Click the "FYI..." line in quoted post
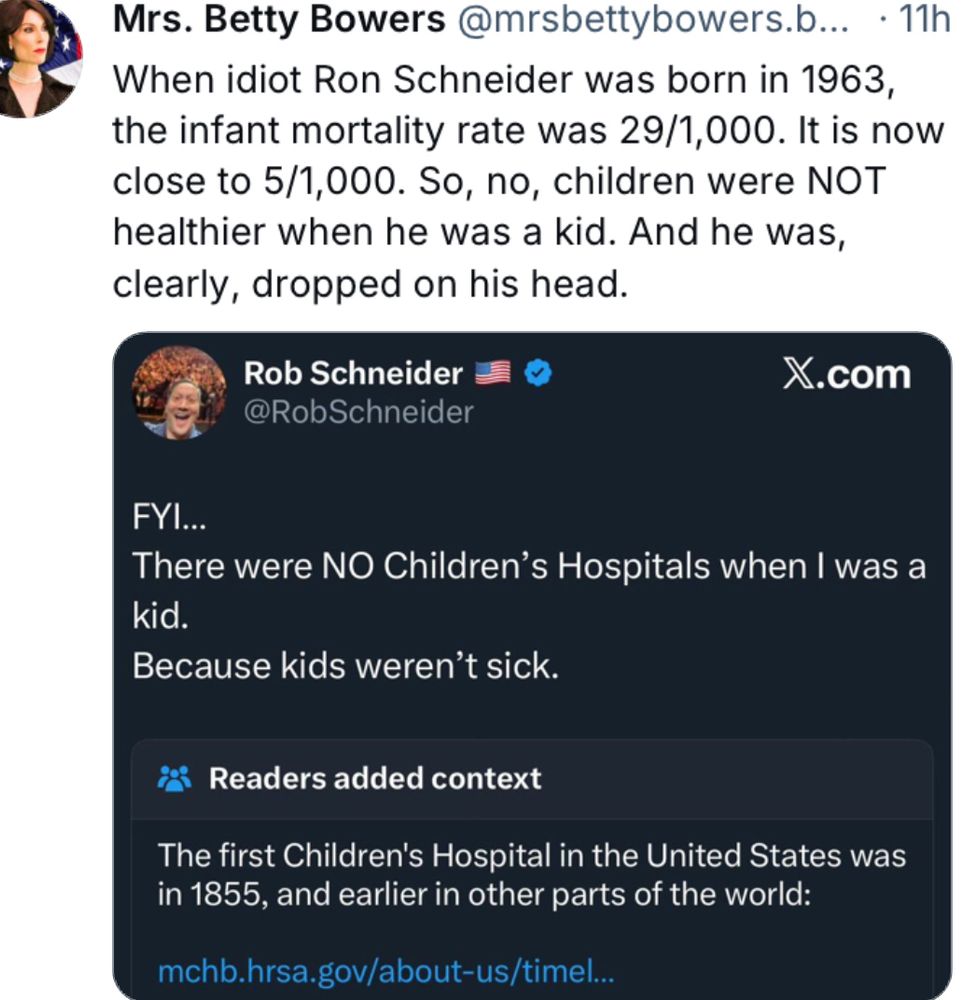Viewport: 964px width, 1000px height. [x=168, y=517]
